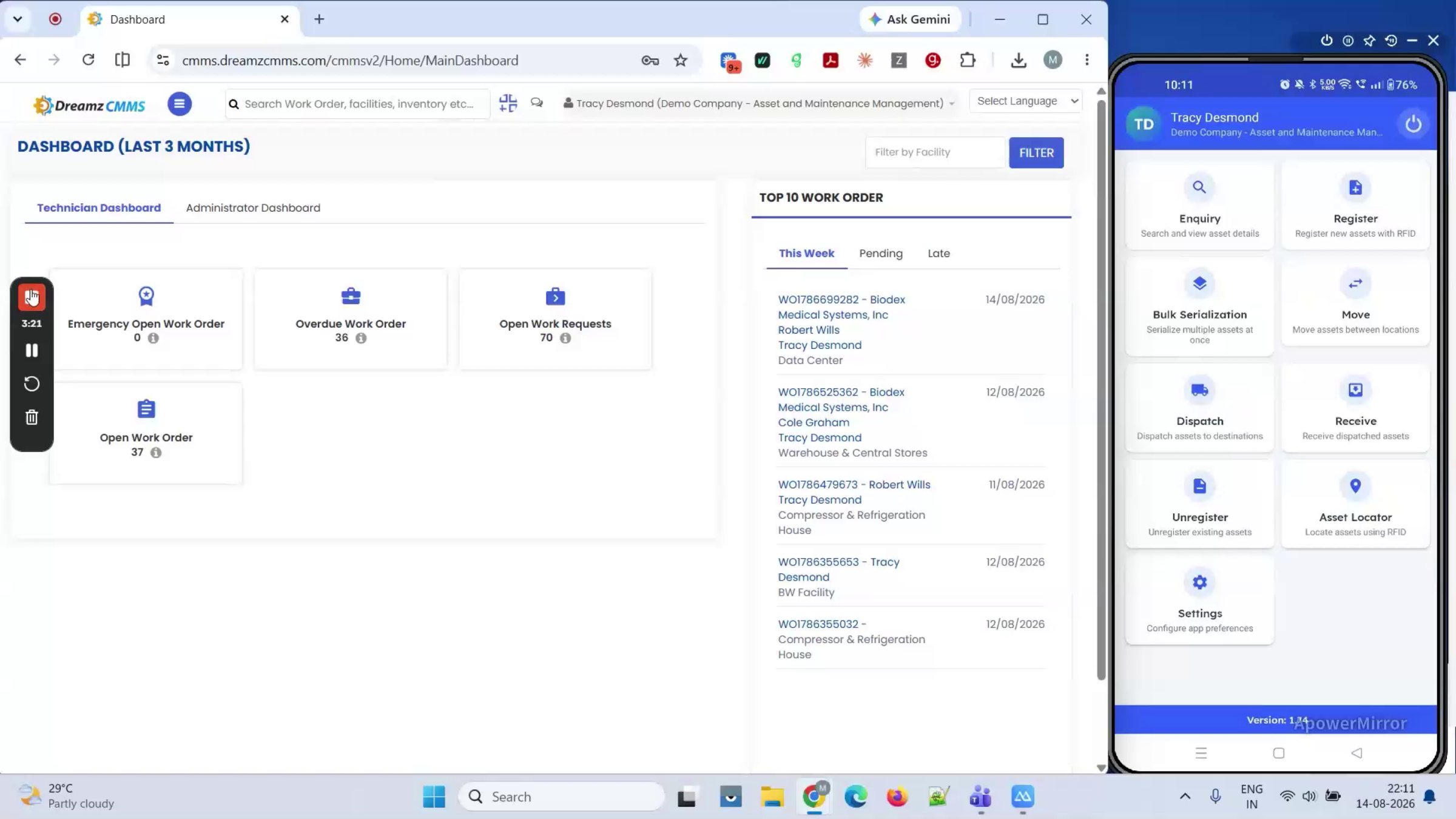Focus the work order search box

358,104
